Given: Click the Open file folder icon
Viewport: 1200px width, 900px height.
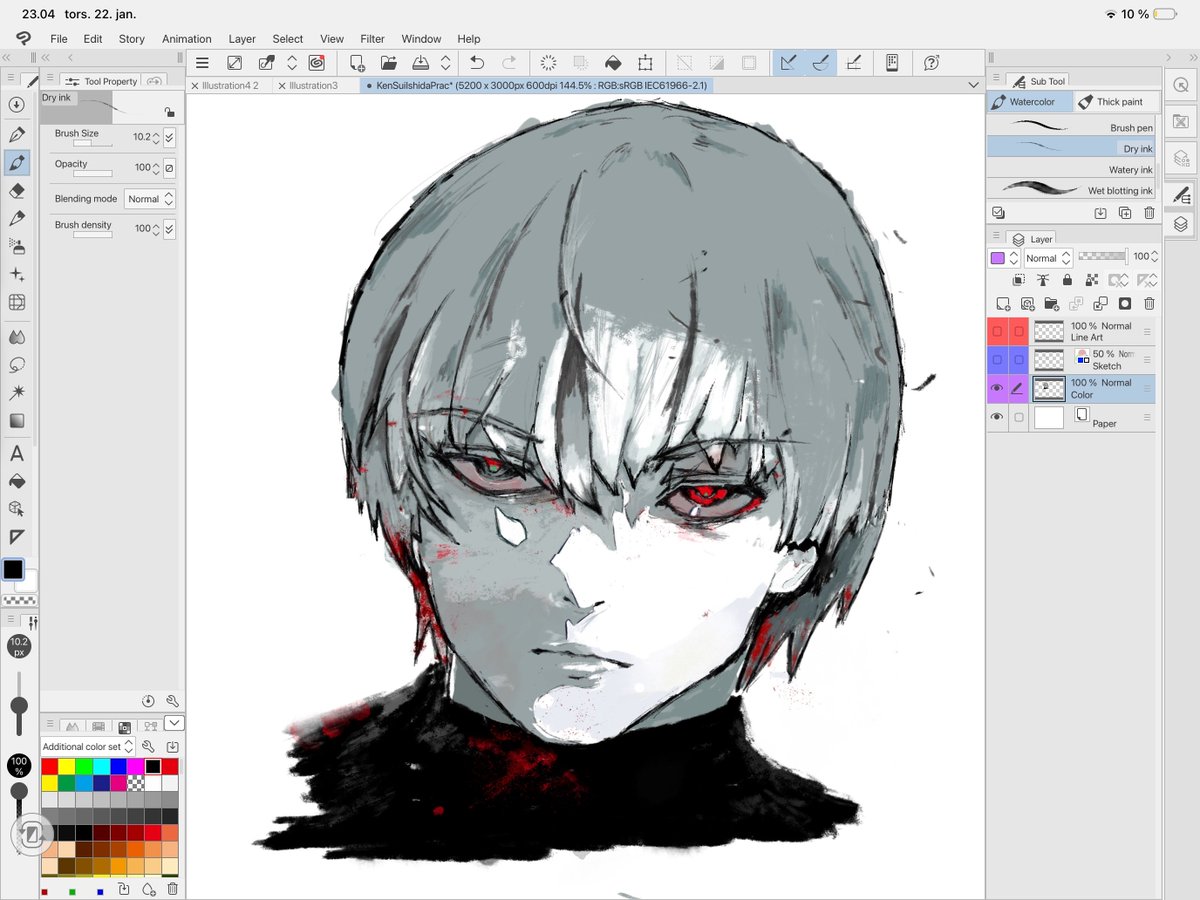Looking at the screenshot, I should 388,63.
